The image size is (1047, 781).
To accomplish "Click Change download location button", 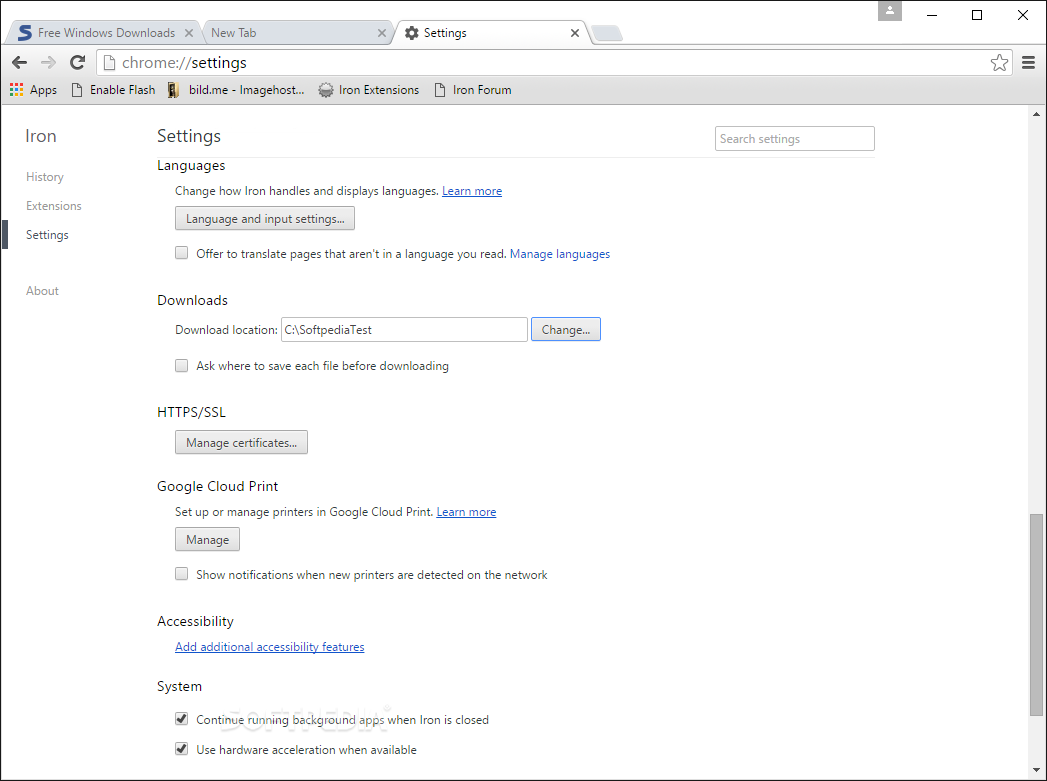I will [566, 330].
